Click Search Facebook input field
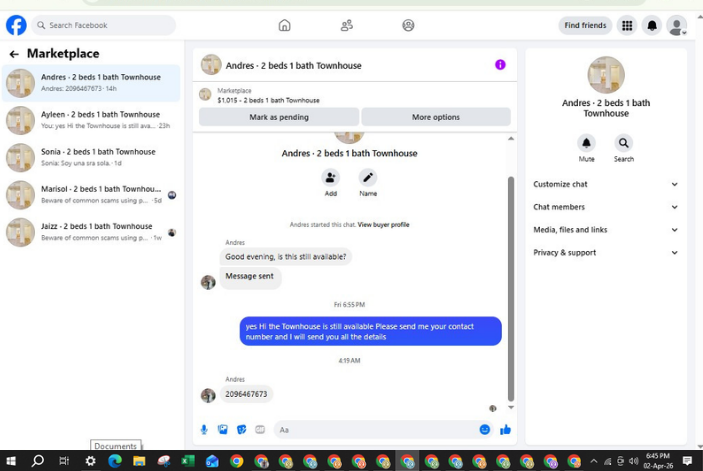Screen dimensions: 703x471 point(104,26)
